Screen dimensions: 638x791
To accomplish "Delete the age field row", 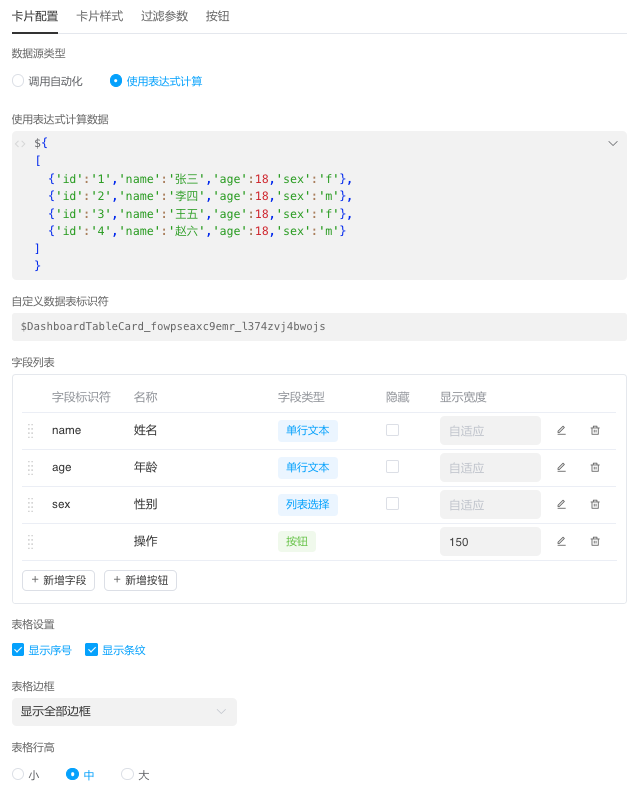I will click(x=595, y=467).
